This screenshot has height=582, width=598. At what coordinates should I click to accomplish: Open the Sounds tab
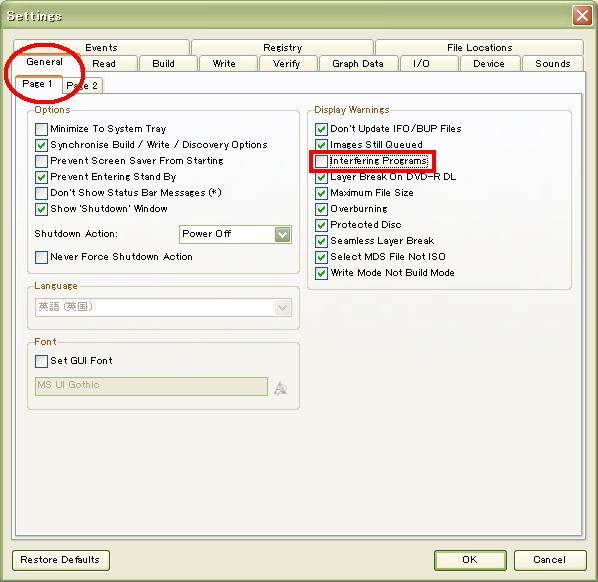coord(553,64)
